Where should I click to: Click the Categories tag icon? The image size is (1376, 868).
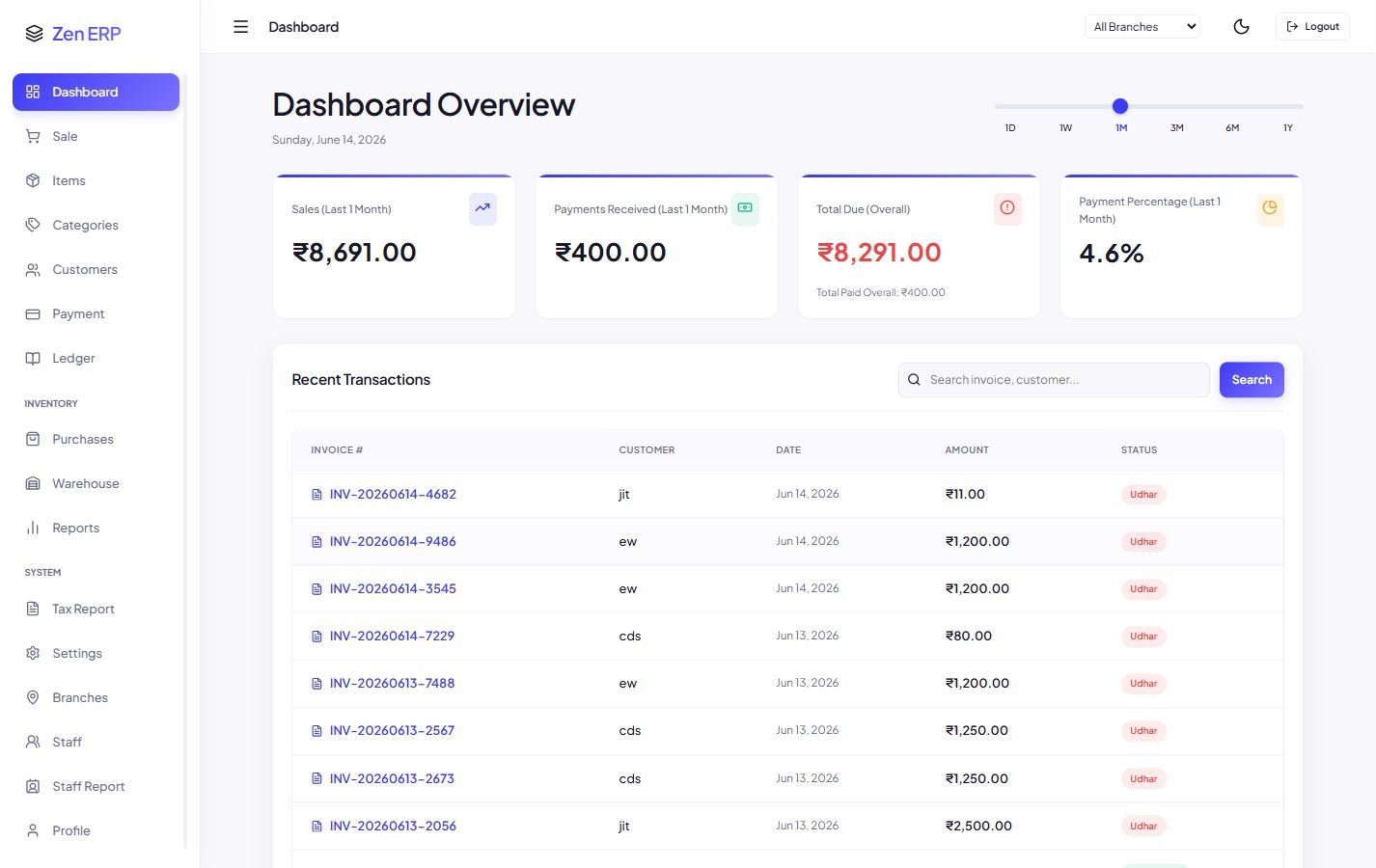[x=33, y=225]
